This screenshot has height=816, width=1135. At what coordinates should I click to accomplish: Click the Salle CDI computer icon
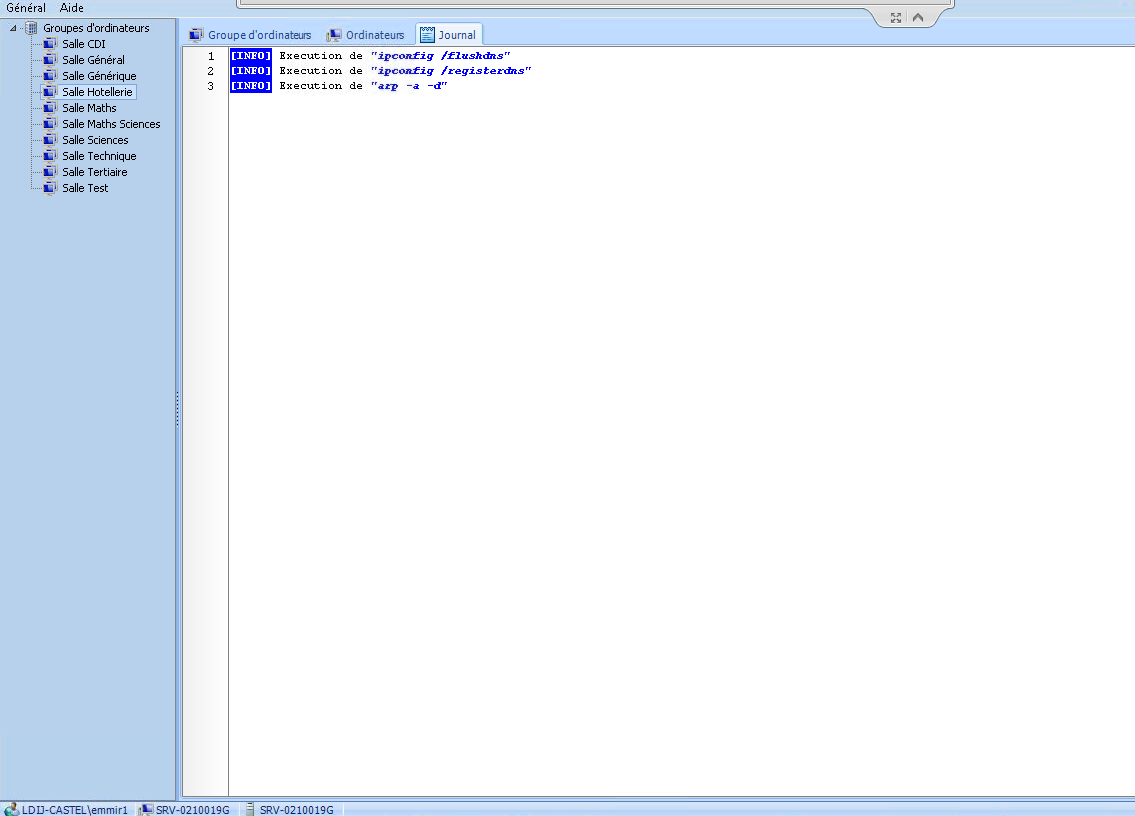tap(50, 44)
